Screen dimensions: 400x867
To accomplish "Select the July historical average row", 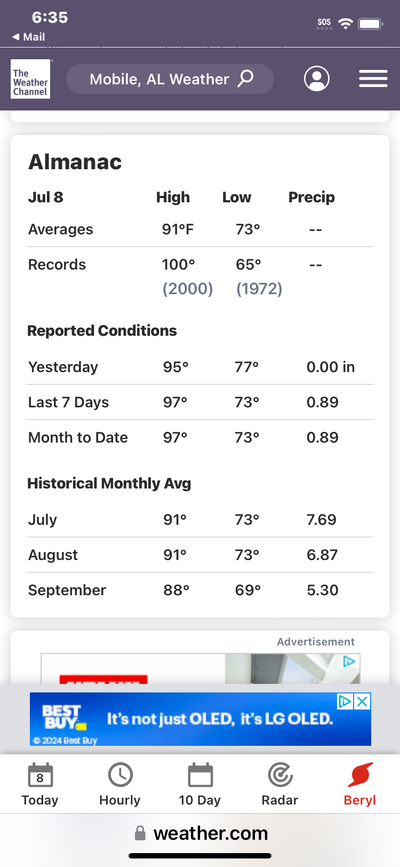I will point(200,520).
